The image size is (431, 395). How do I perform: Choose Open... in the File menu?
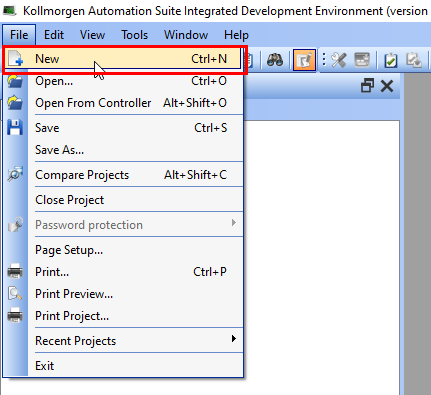tap(123, 81)
